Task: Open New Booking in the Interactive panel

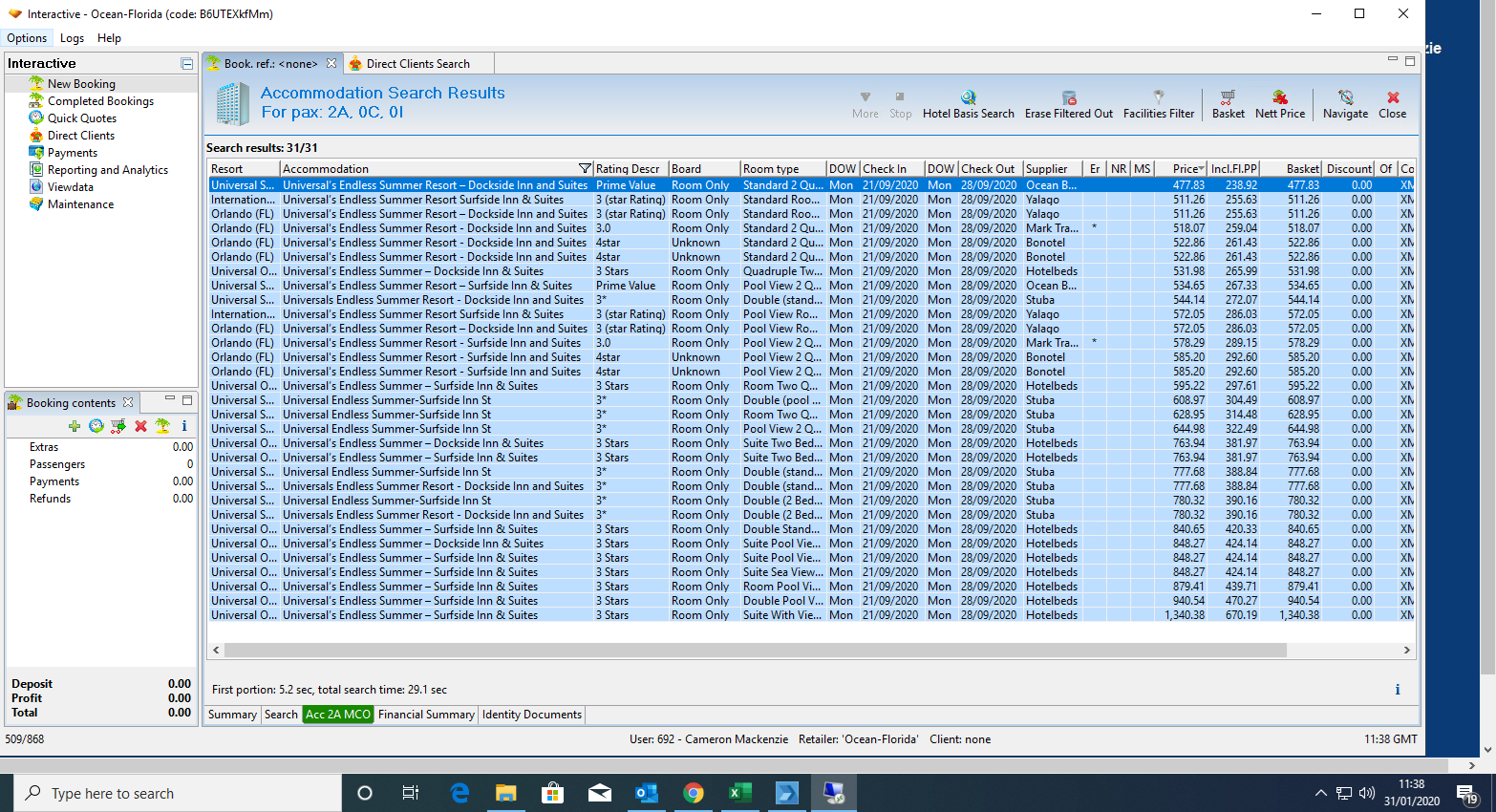Action: (81, 84)
